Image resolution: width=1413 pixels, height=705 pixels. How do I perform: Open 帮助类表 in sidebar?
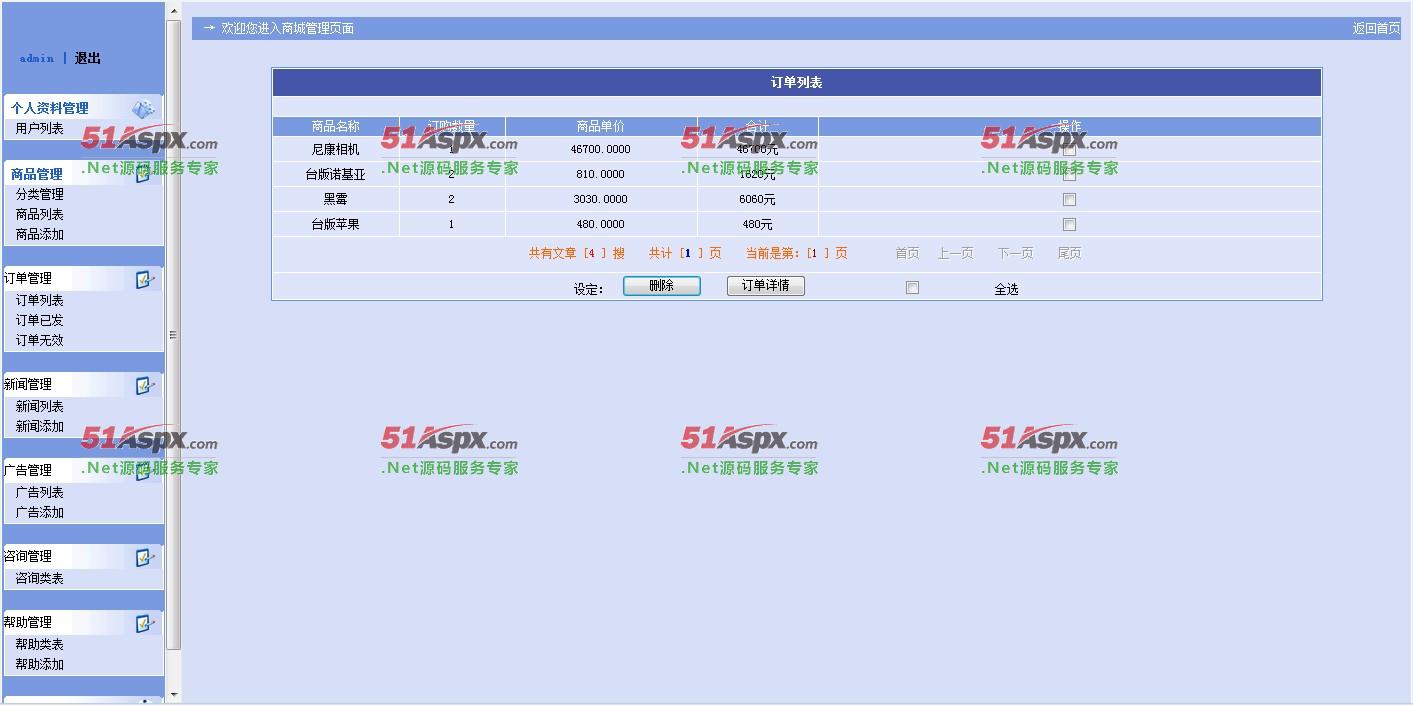pyautogui.click(x=40, y=644)
